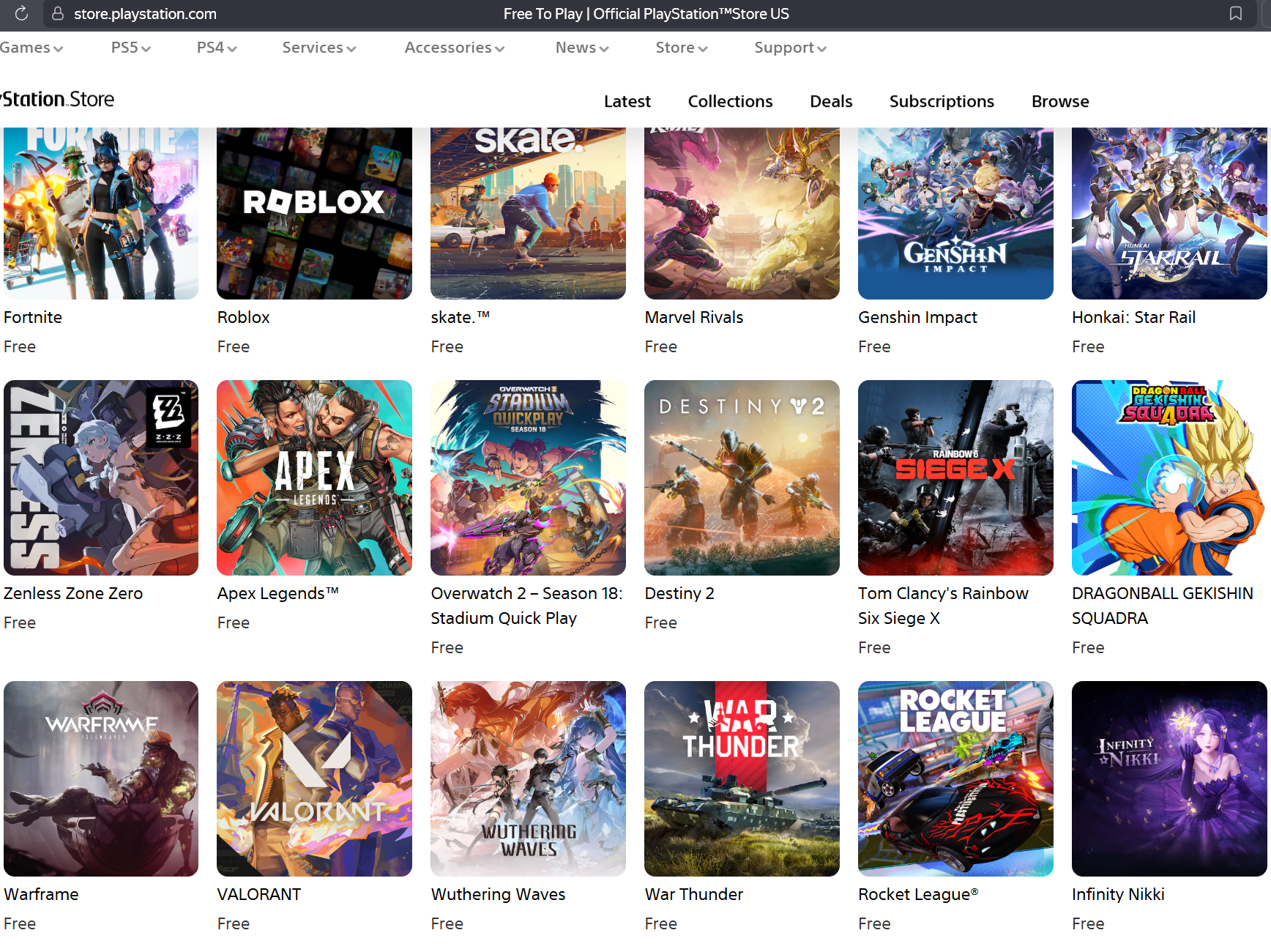Click Tom Clancy's Rainbow Six Siege X title
The image size is (1271, 952).
[944, 606]
